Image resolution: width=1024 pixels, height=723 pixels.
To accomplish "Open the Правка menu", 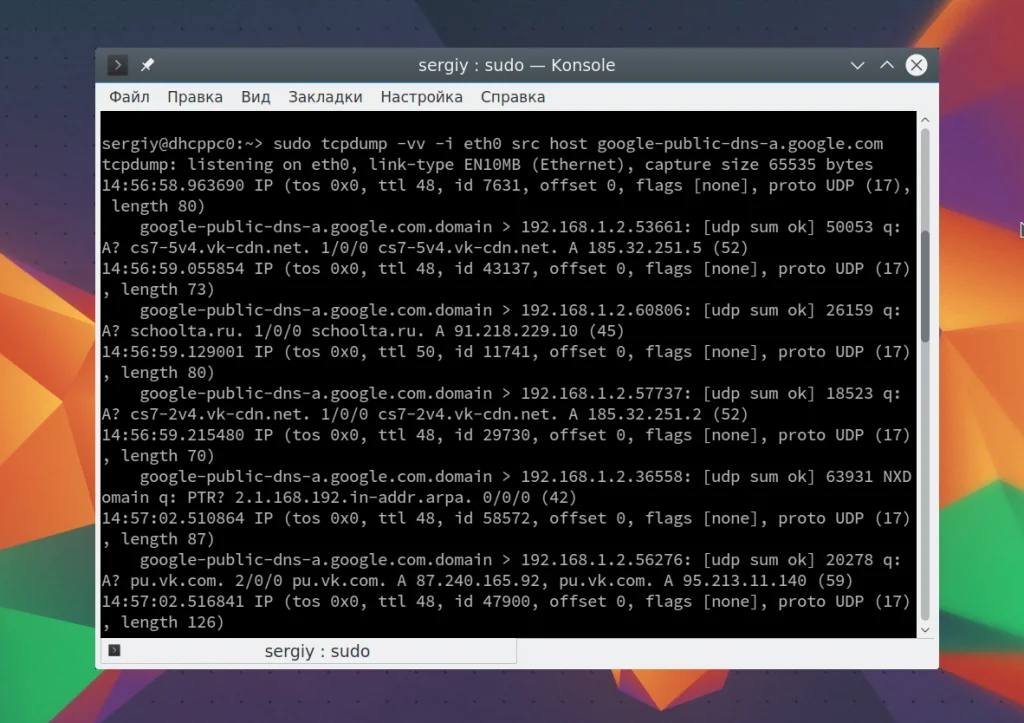I will pos(195,97).
